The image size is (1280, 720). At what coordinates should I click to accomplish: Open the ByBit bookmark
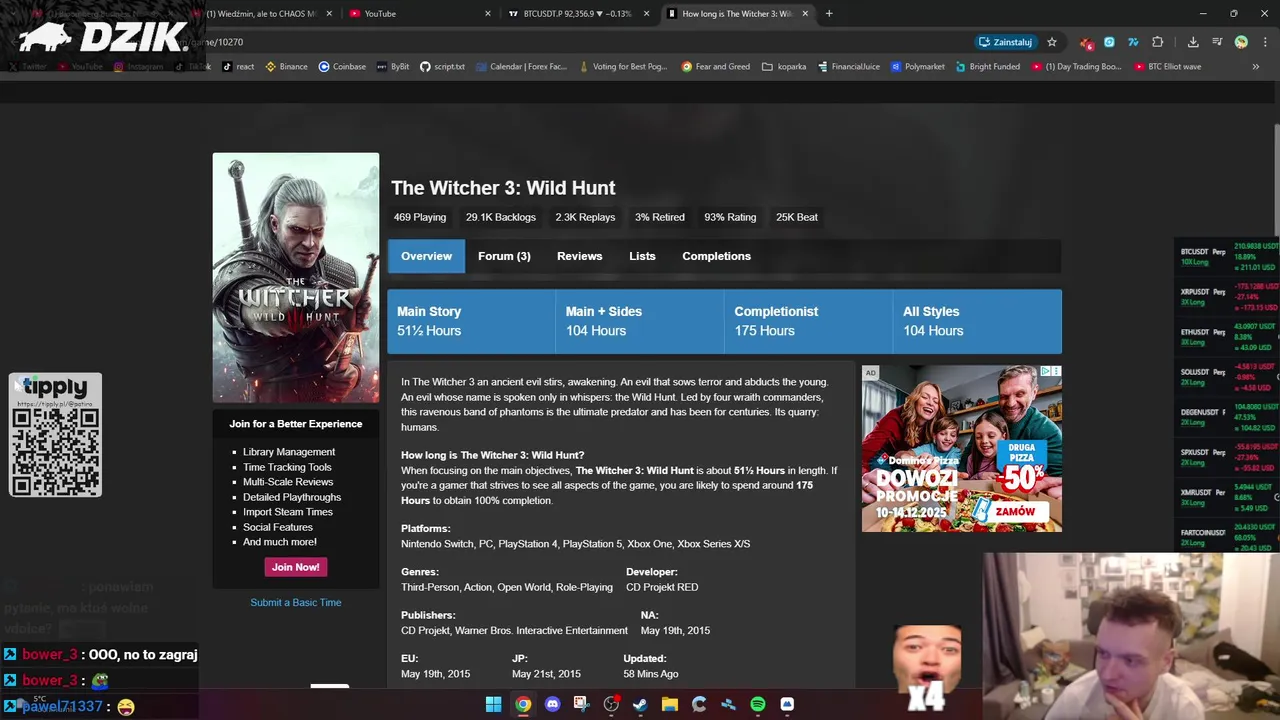[393, 67]
